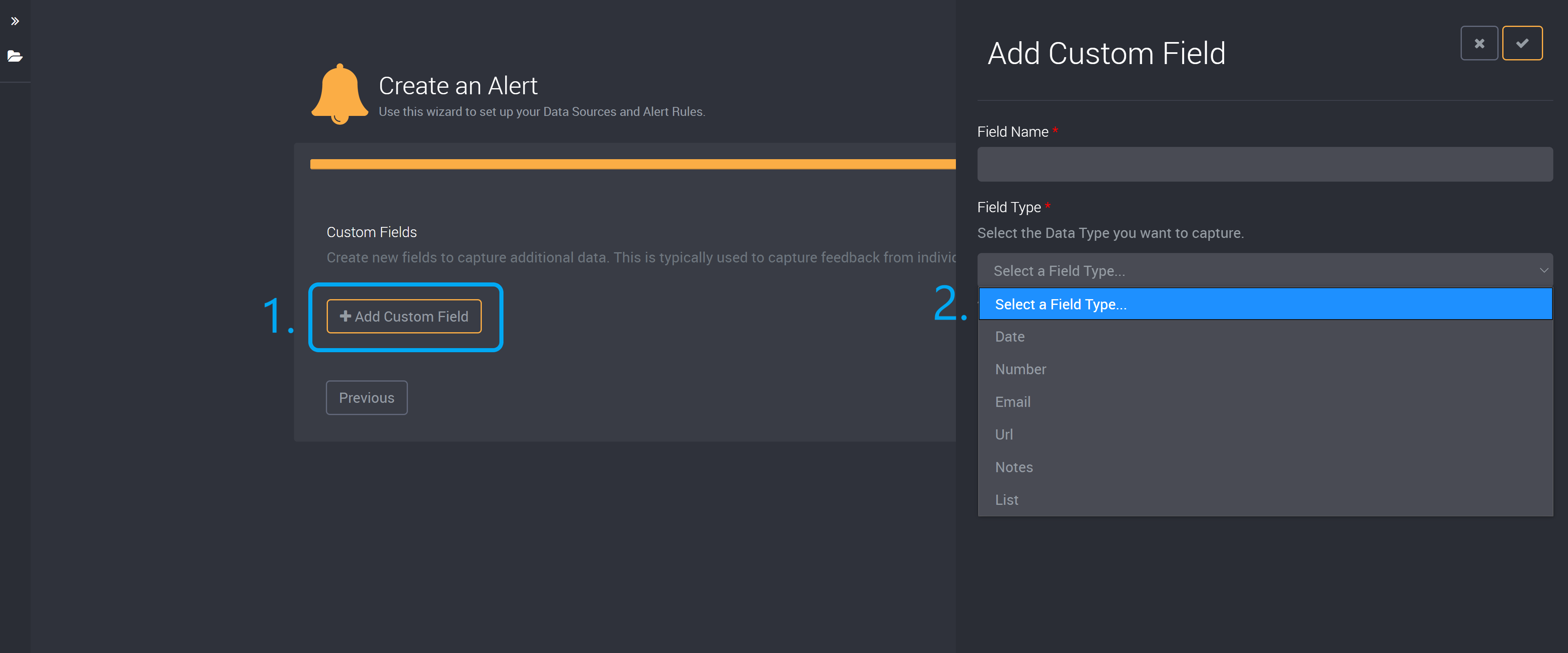Viewport: 1568px width, 653px height.
Task: Select Email from field type list
Action: tap(1265, 402)
